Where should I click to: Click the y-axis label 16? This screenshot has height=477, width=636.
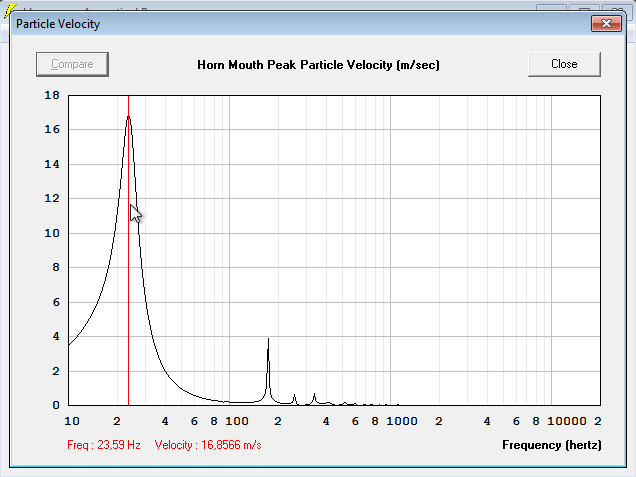[52, 129]
